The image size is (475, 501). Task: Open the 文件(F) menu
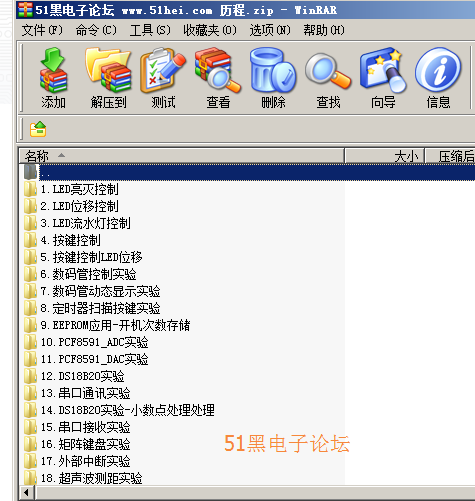click(x=42, y=30)
